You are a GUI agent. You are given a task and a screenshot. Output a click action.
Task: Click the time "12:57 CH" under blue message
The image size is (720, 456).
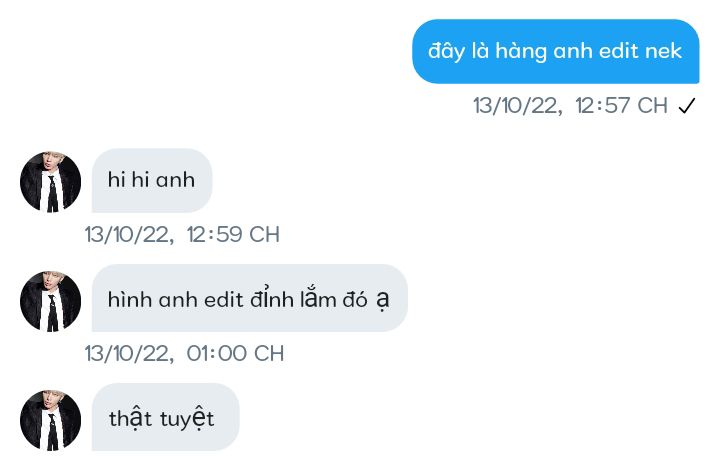click(x=621, y=106)
